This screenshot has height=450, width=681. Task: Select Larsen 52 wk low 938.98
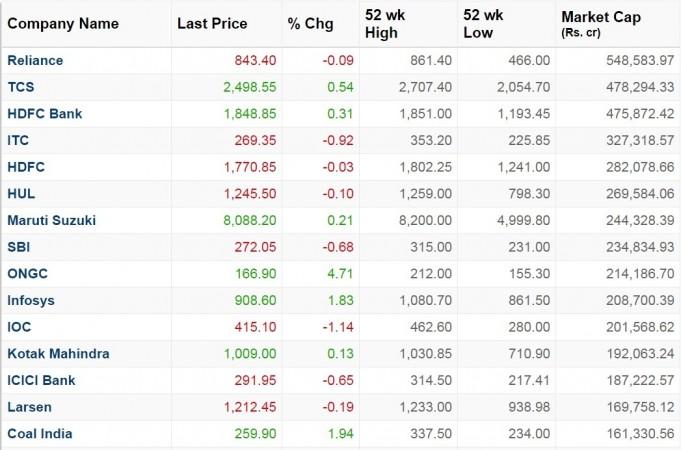click(529, 407)
